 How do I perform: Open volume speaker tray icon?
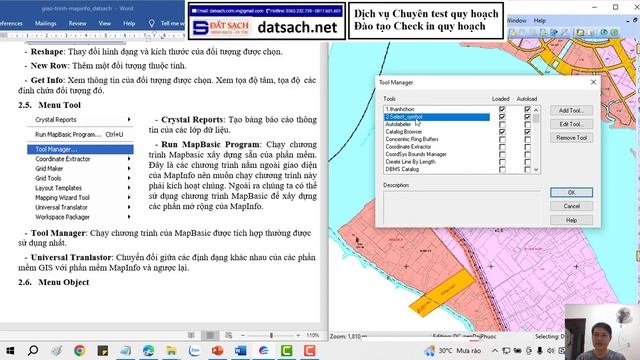tap(551, 350)
